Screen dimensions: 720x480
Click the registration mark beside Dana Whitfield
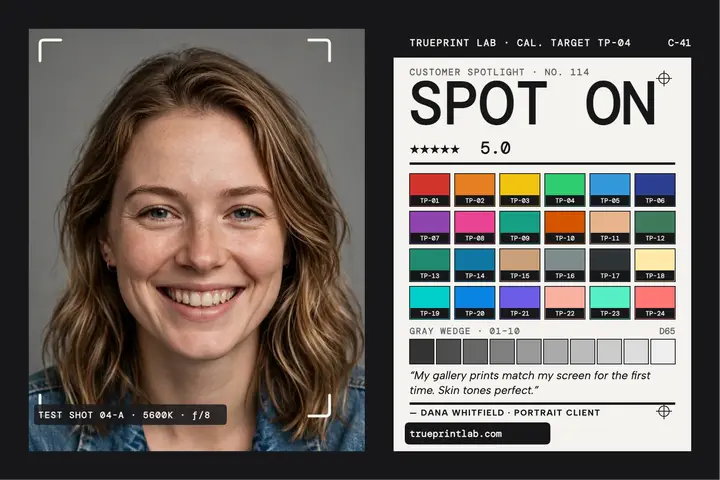pyautogui.click(x=664, y=411)
